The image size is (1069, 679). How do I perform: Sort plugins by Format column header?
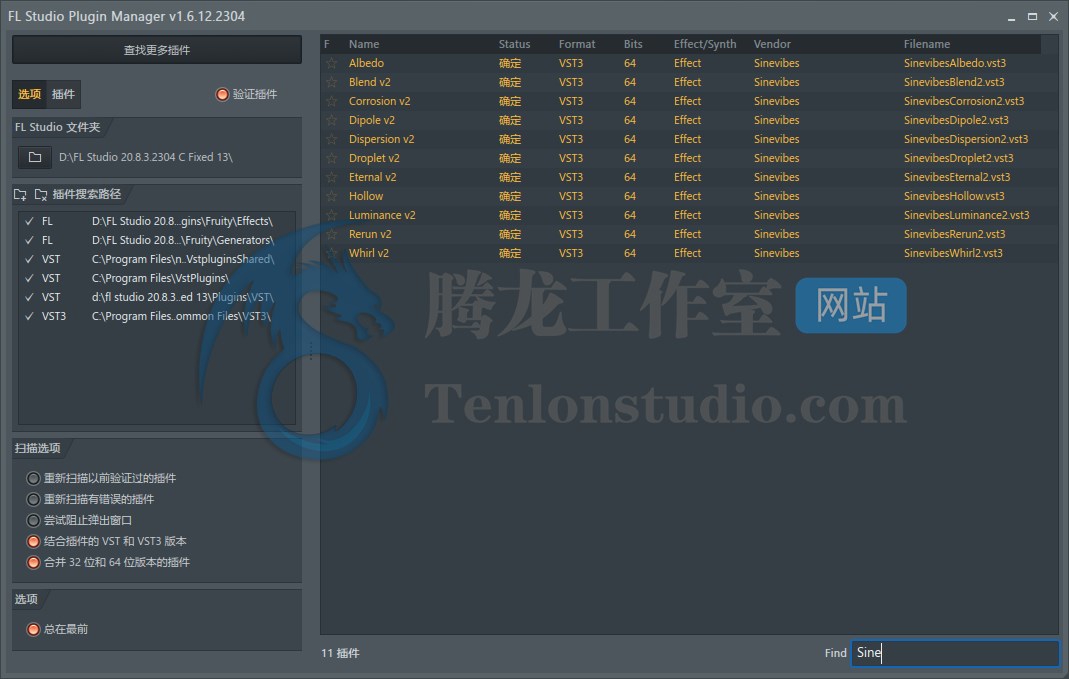click(576, 44)
